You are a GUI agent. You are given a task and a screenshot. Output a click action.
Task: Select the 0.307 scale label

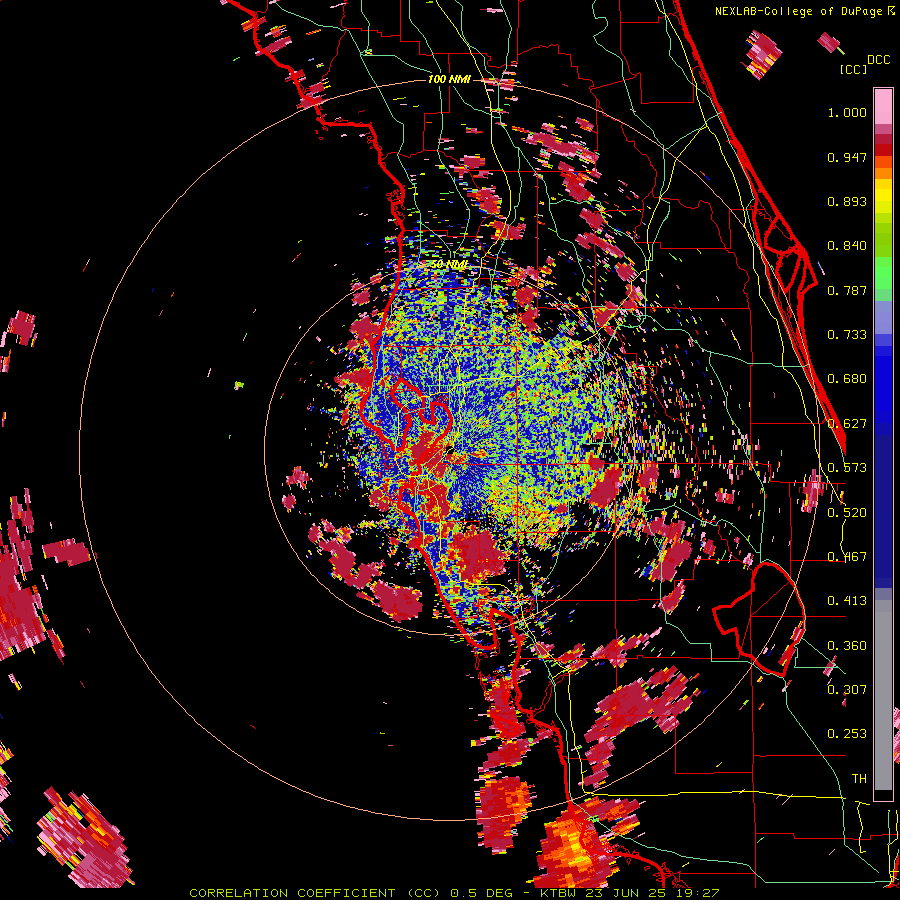(847, 689)
